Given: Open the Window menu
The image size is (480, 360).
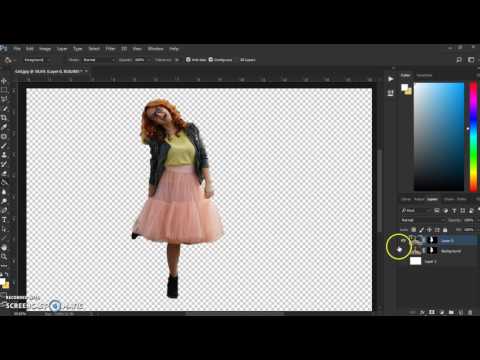Looking at the screenshot, I should point(155,49).
